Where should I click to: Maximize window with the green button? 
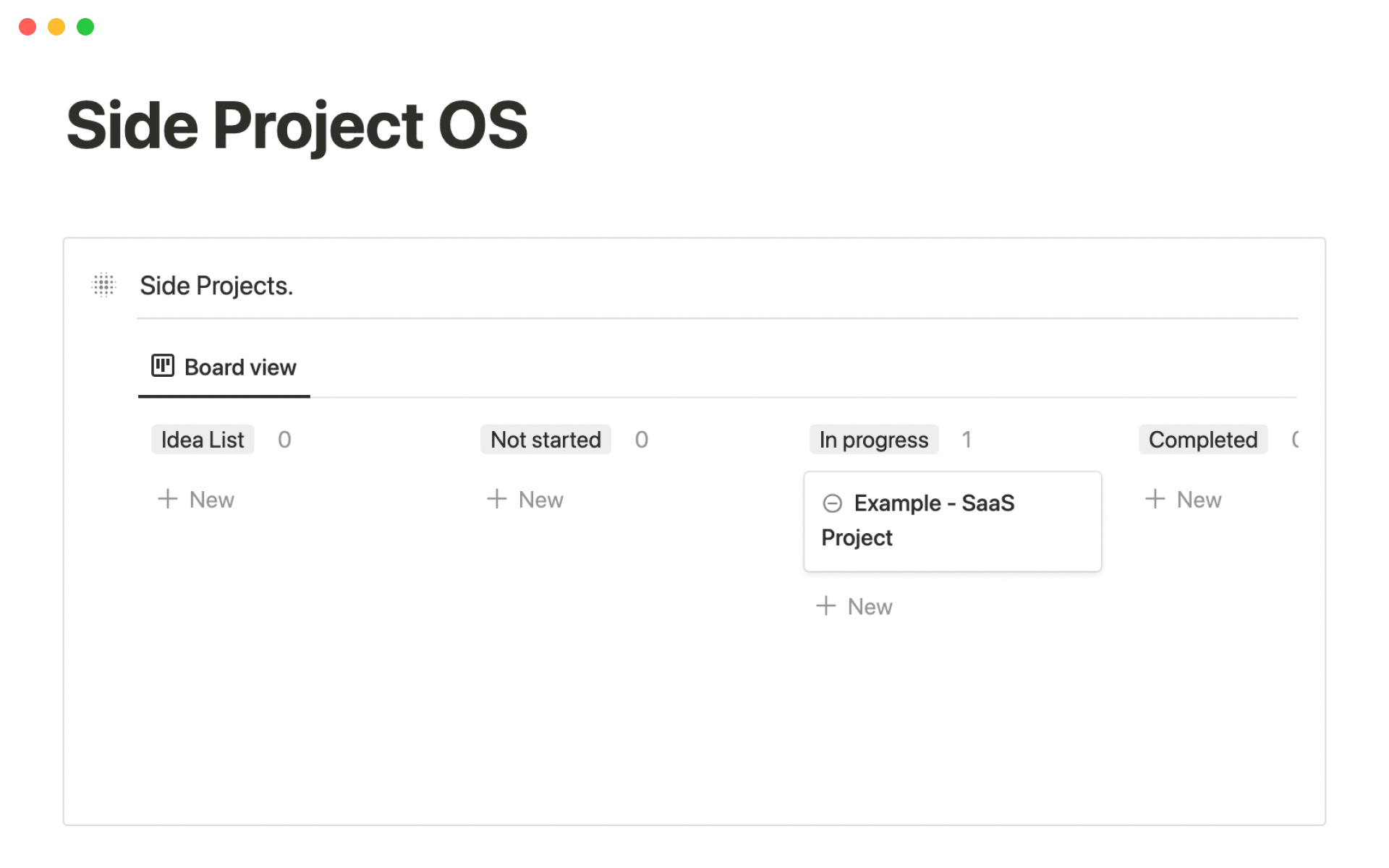tap(85, 27)
